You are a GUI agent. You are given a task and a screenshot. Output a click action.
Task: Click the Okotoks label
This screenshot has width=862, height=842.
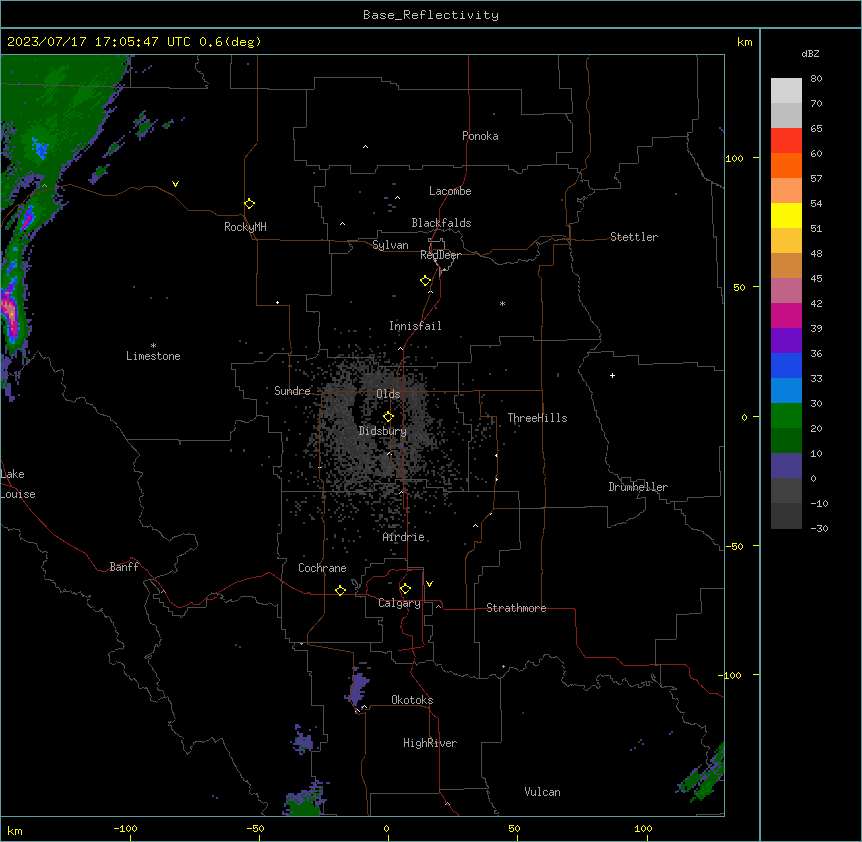point(412,700)
